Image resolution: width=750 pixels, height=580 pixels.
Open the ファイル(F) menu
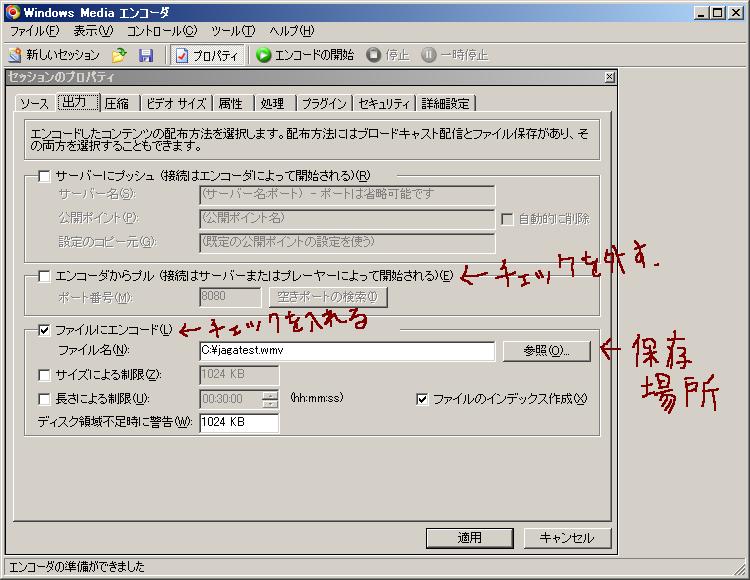pos(34,31)
